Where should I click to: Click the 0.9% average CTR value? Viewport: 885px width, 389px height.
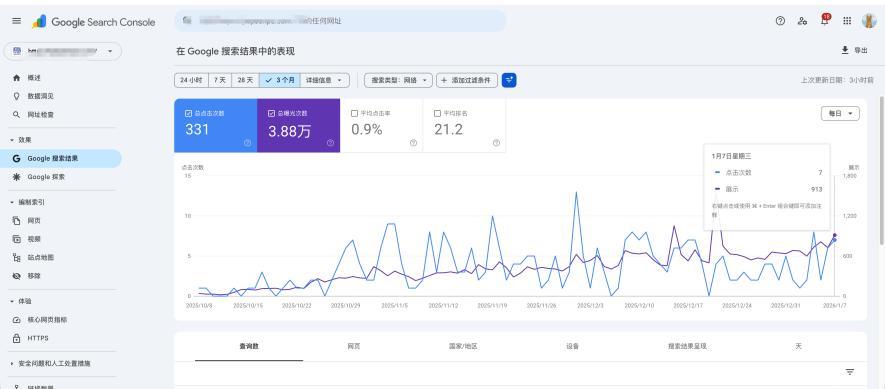point(366,130)
